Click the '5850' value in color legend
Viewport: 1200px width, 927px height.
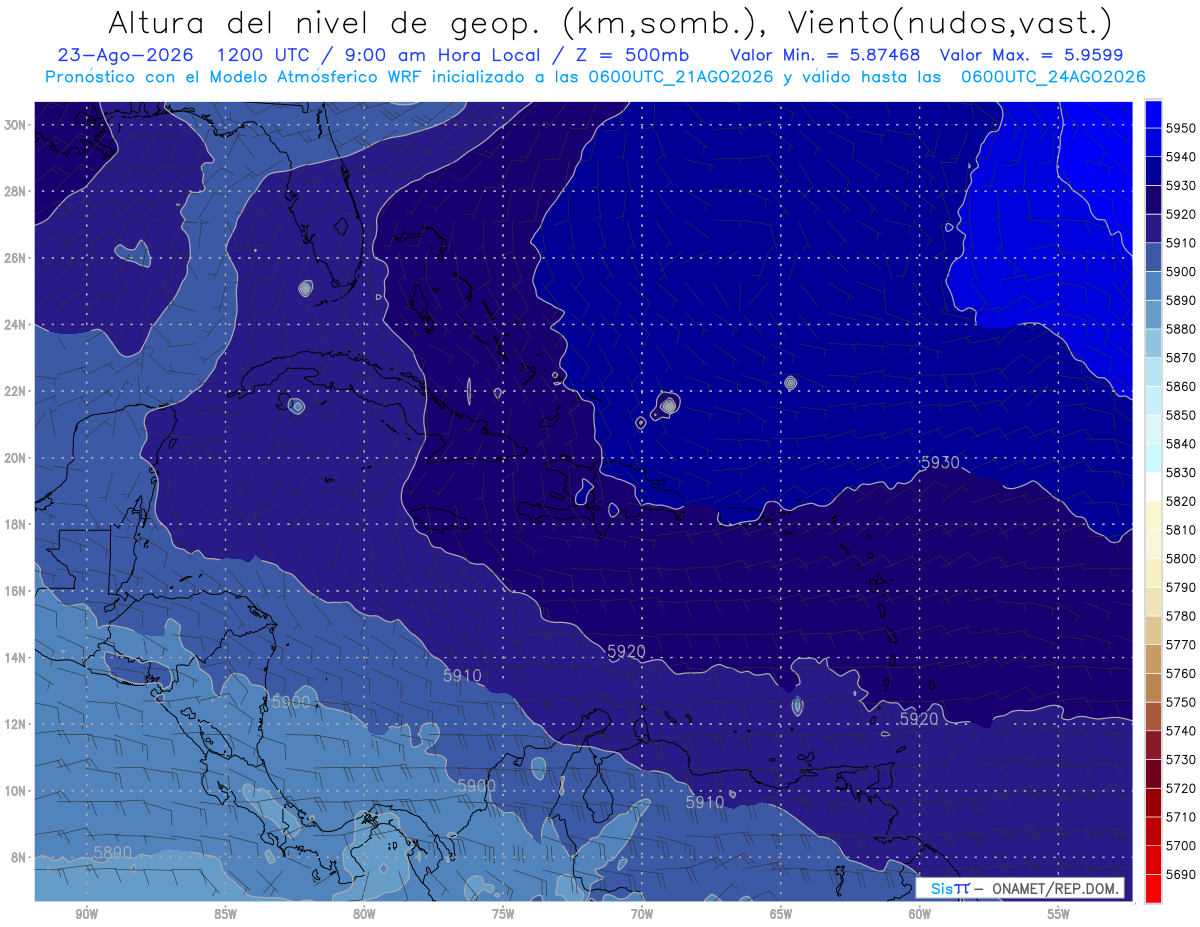click(x=1180, y=415)
